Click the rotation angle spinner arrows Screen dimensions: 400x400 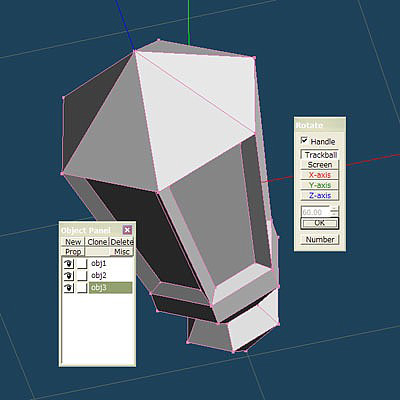click(334, 211)
